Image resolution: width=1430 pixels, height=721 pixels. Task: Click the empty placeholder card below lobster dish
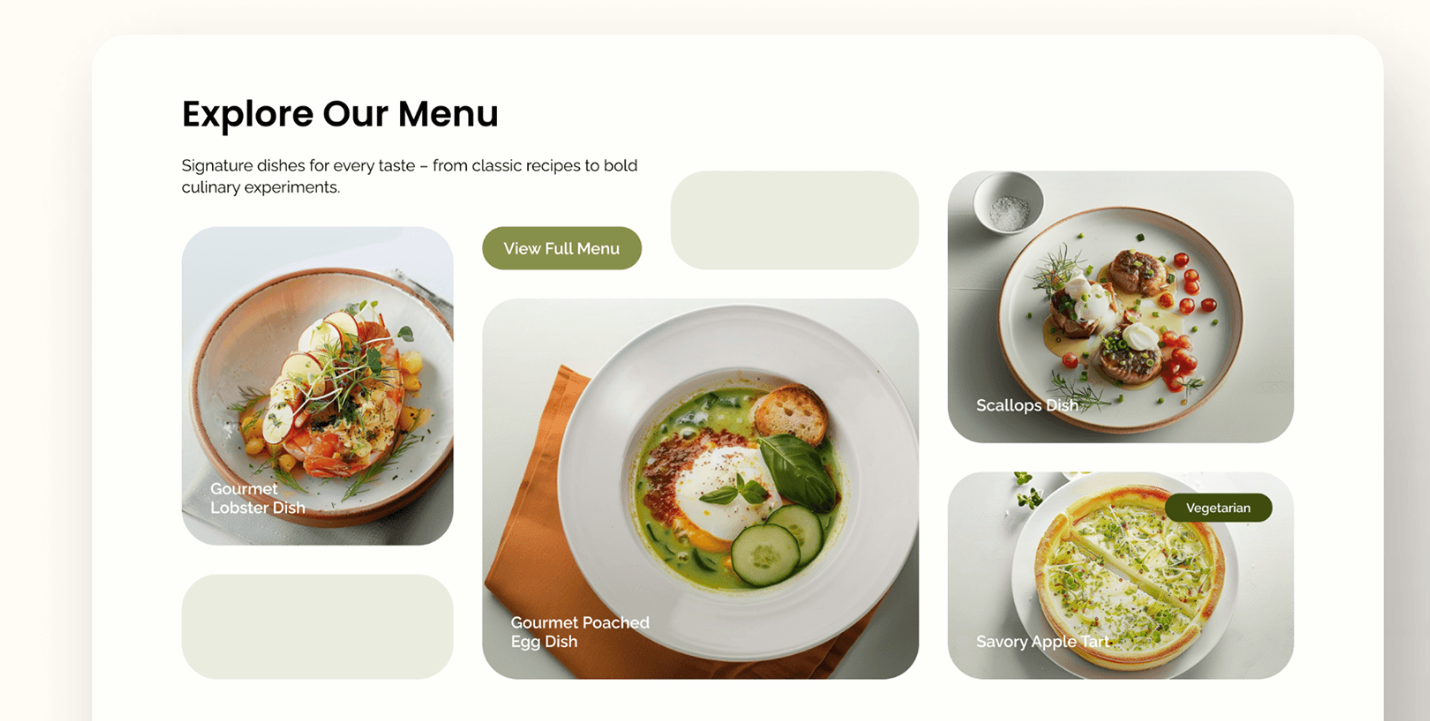click(317, 627)
